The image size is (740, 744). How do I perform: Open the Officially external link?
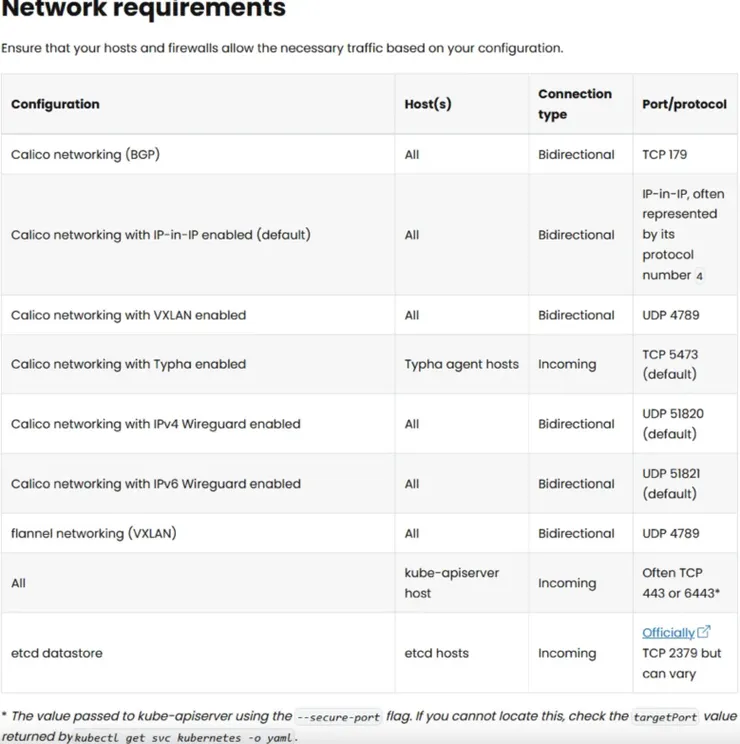click(x=668, y=633)
